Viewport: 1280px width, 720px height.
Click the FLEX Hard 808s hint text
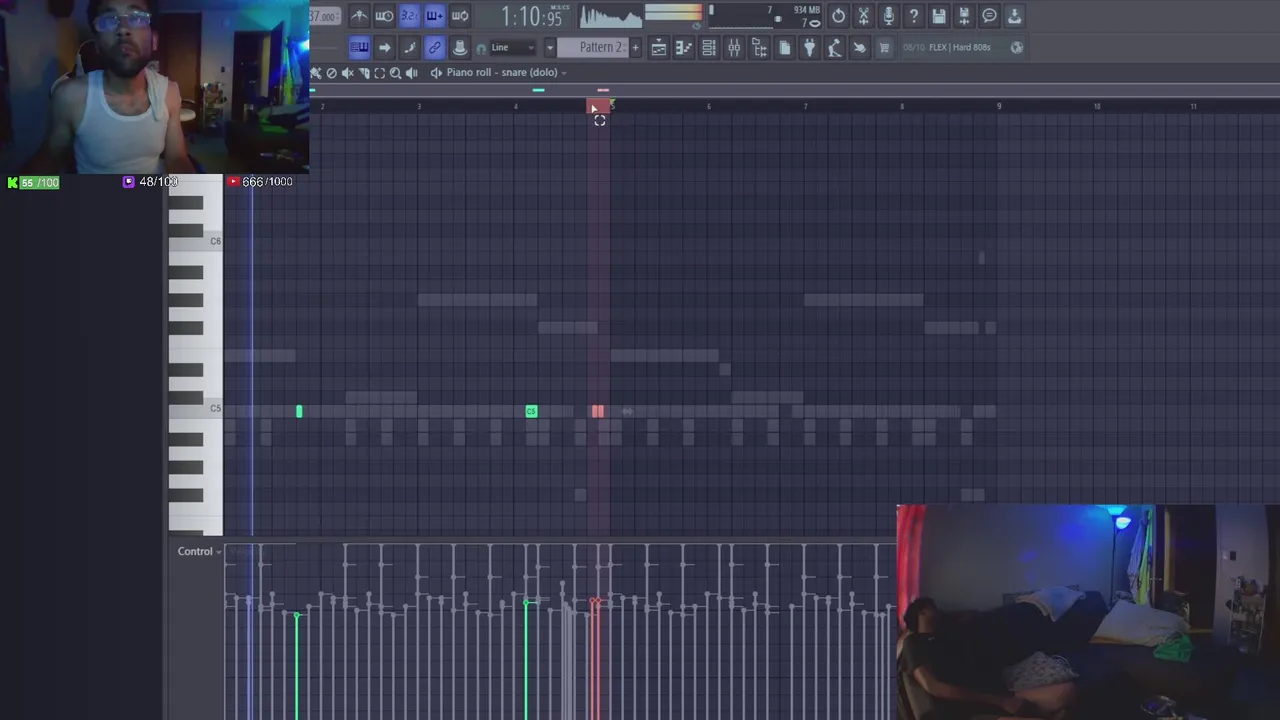coord(960,47)
